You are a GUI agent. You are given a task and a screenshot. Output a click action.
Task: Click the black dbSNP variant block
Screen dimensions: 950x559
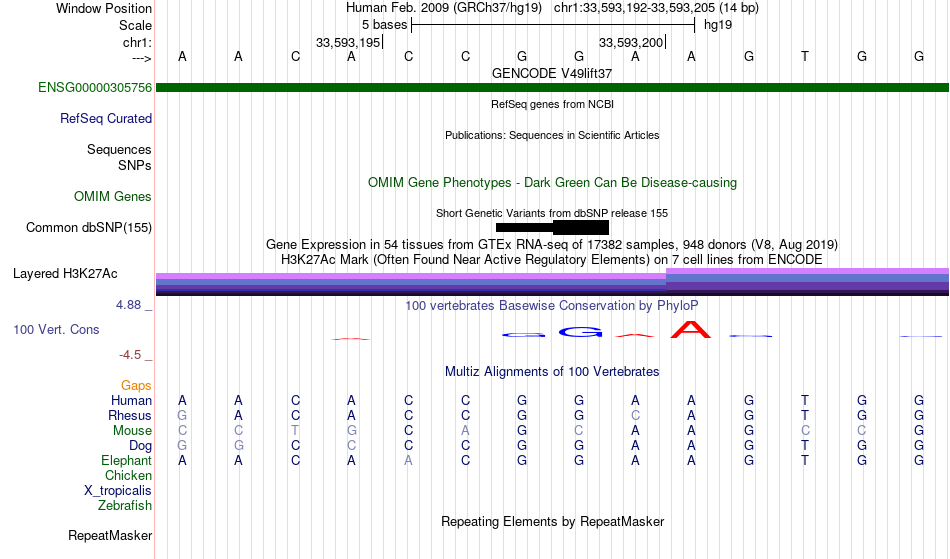[553, 227]
